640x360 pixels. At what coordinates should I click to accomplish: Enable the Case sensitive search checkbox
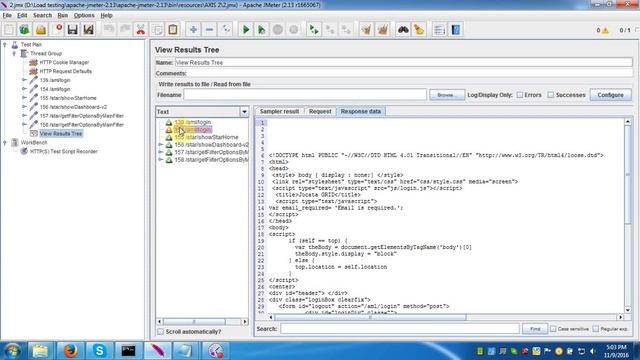(553, 329)
